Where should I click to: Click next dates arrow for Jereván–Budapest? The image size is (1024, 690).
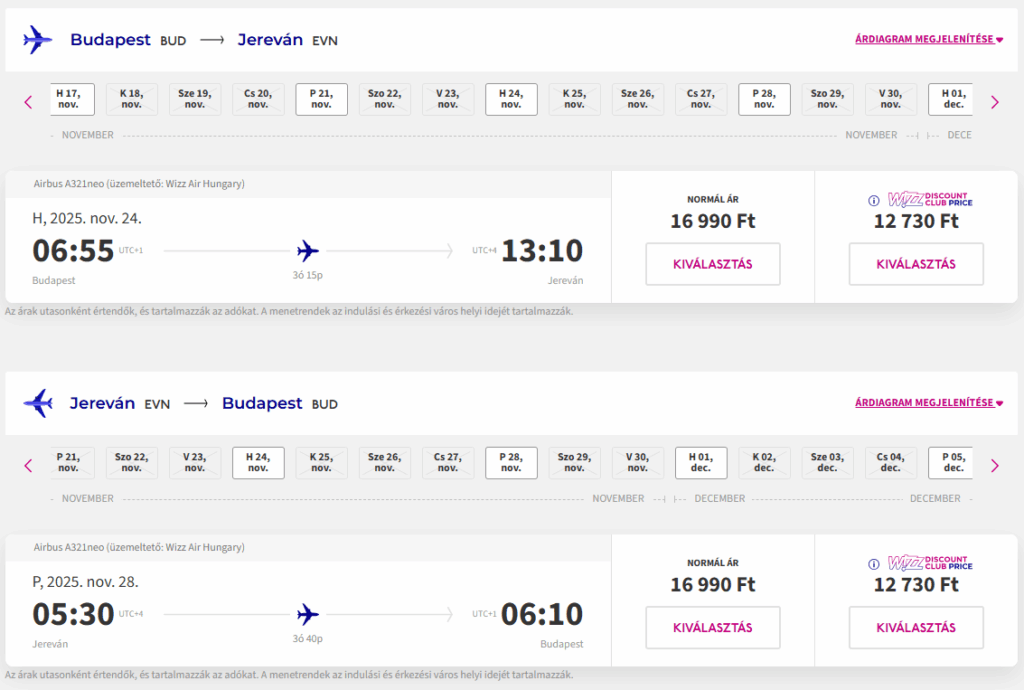(995, 466)
